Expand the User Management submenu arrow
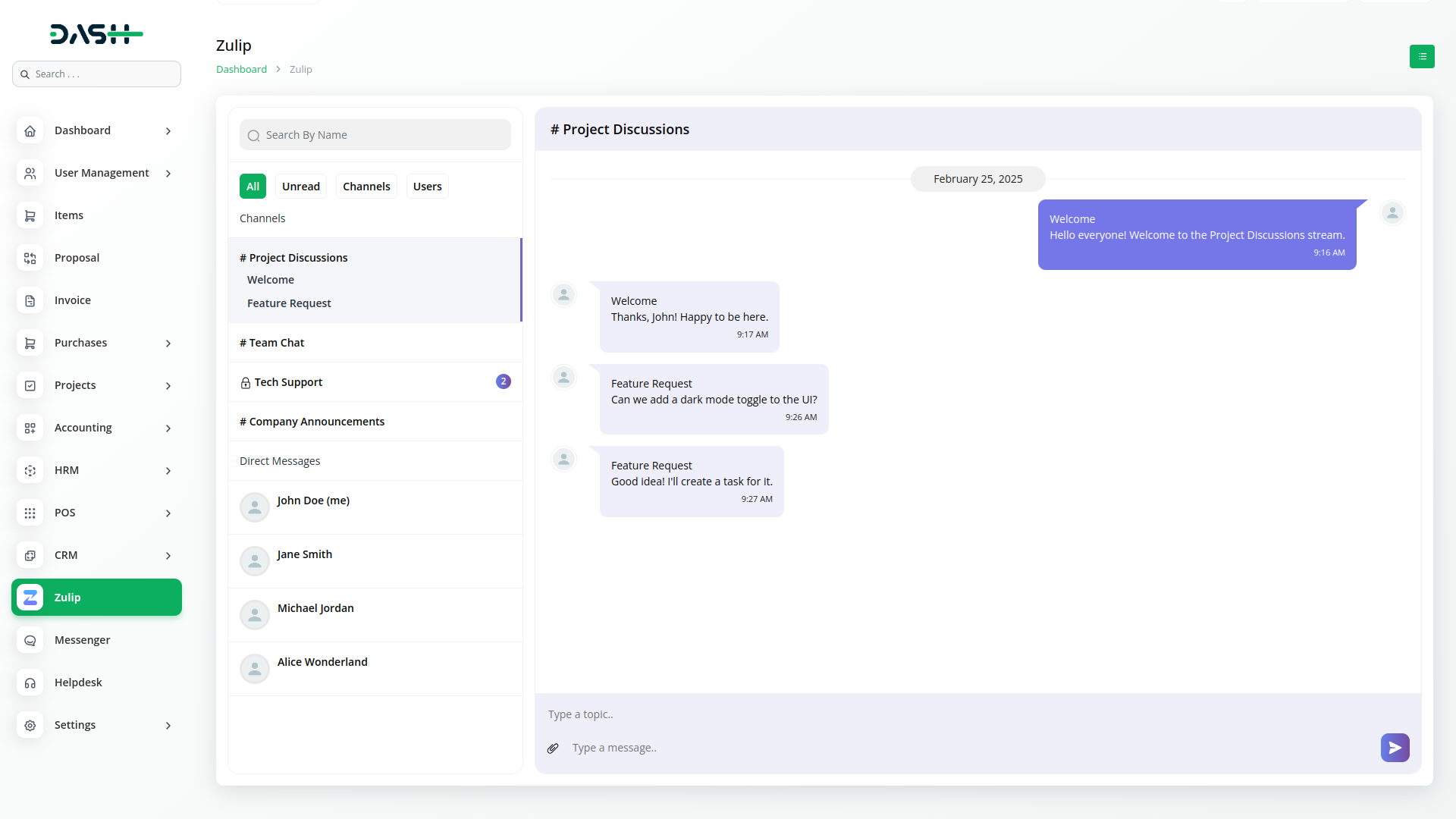This screenshot has width=1456, height=819. coord(168,174)
